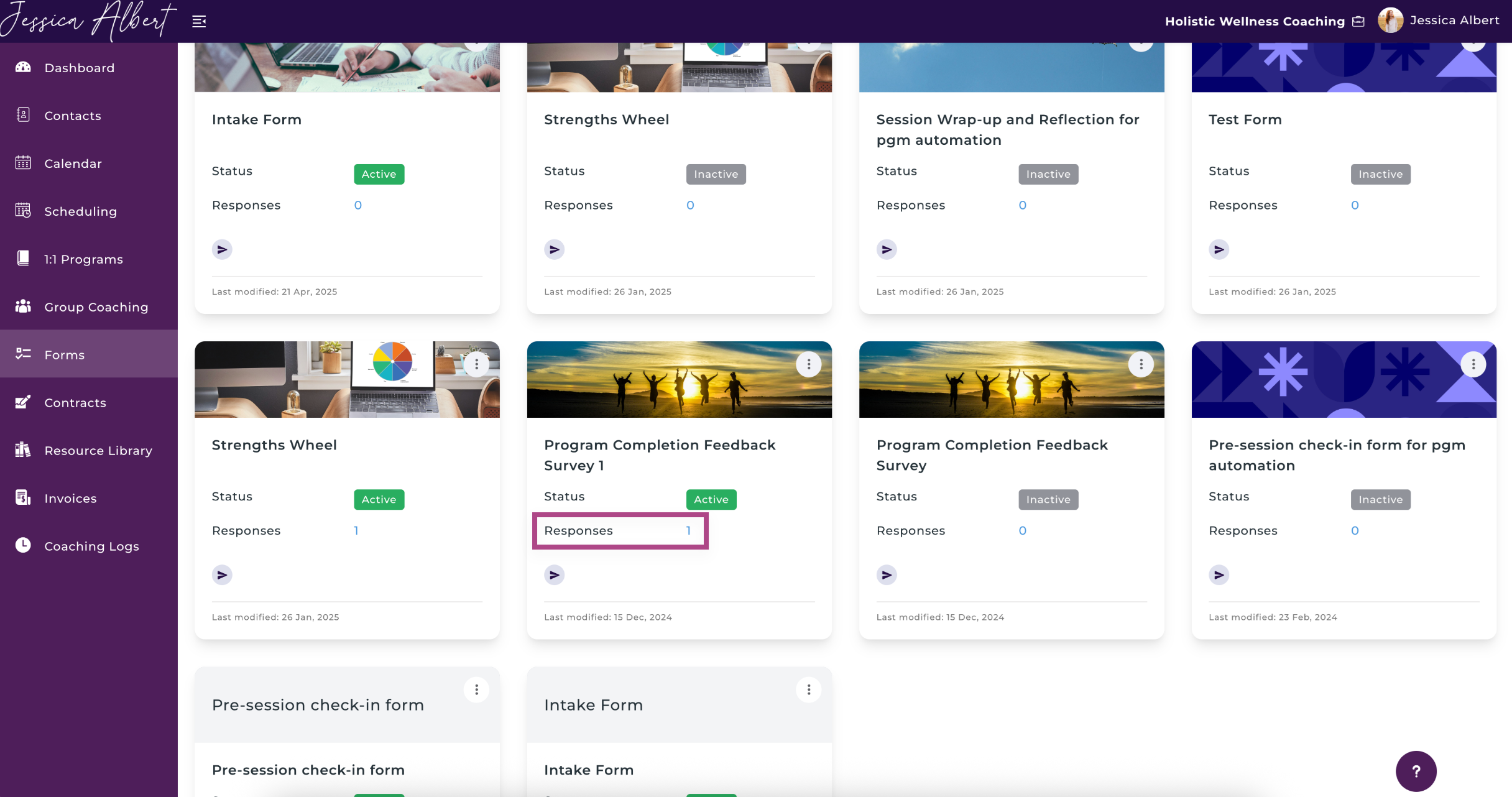Send Pre-session check-in form for pgm automation
Viewport: 1512px width, 797px height.
pos(1219,575)
